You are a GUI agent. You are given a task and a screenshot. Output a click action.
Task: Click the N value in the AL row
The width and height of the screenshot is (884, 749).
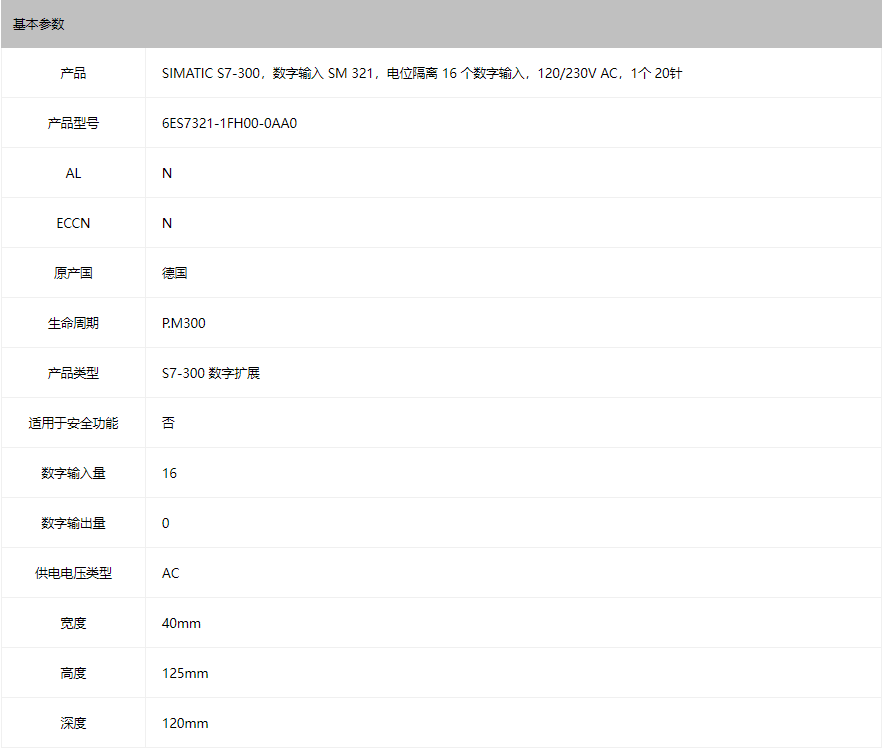(x=167, y=173)
